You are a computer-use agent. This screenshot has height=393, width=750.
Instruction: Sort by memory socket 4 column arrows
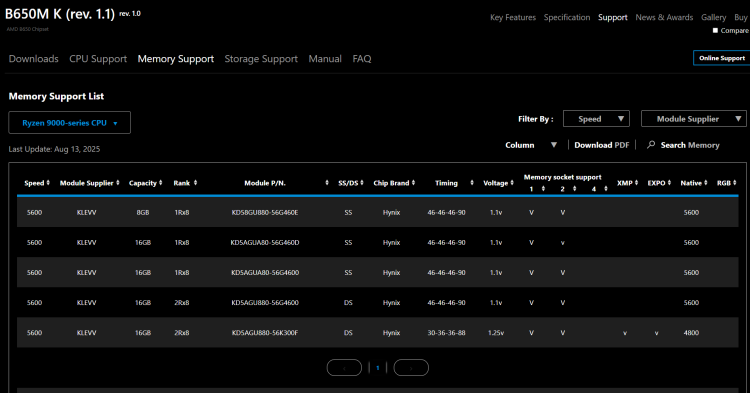(606, 189)
